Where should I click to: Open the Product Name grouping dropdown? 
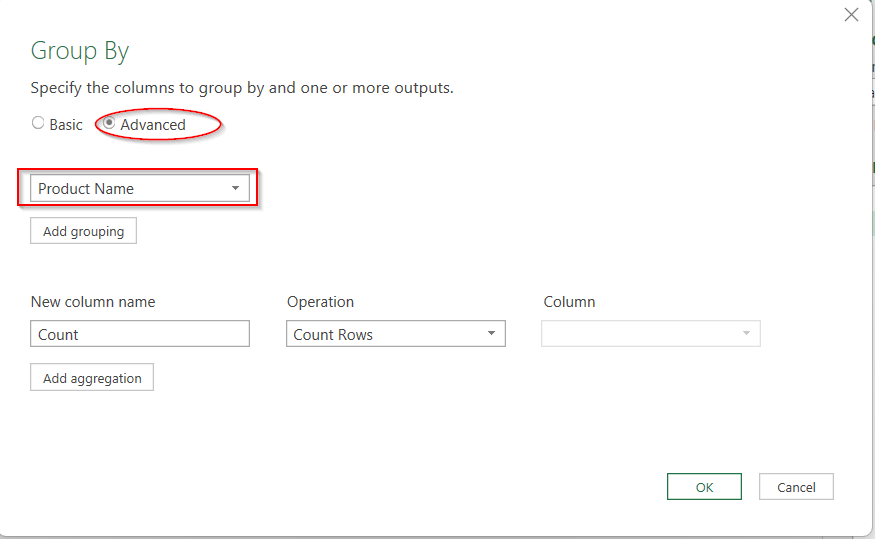pyautogui.click(x=140, y=188)
